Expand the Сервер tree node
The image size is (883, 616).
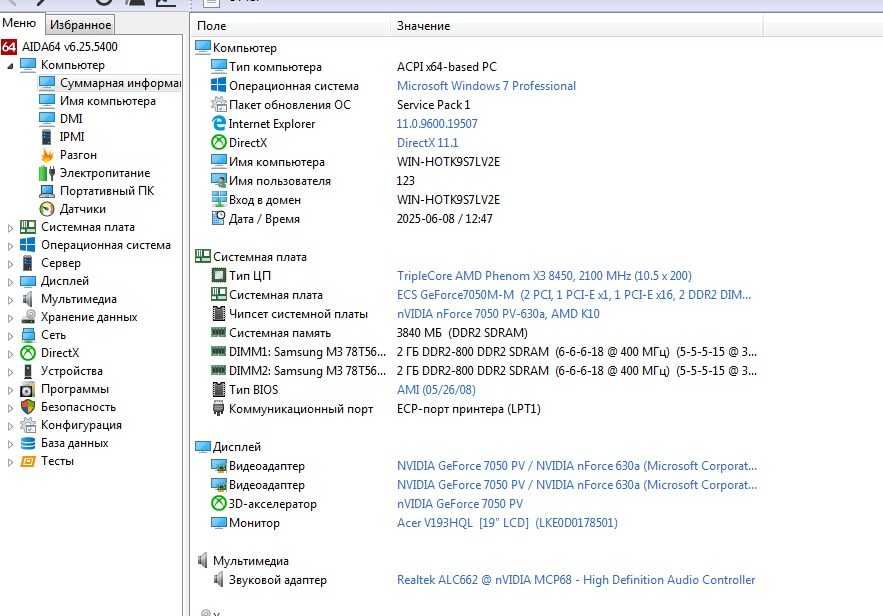10,264
